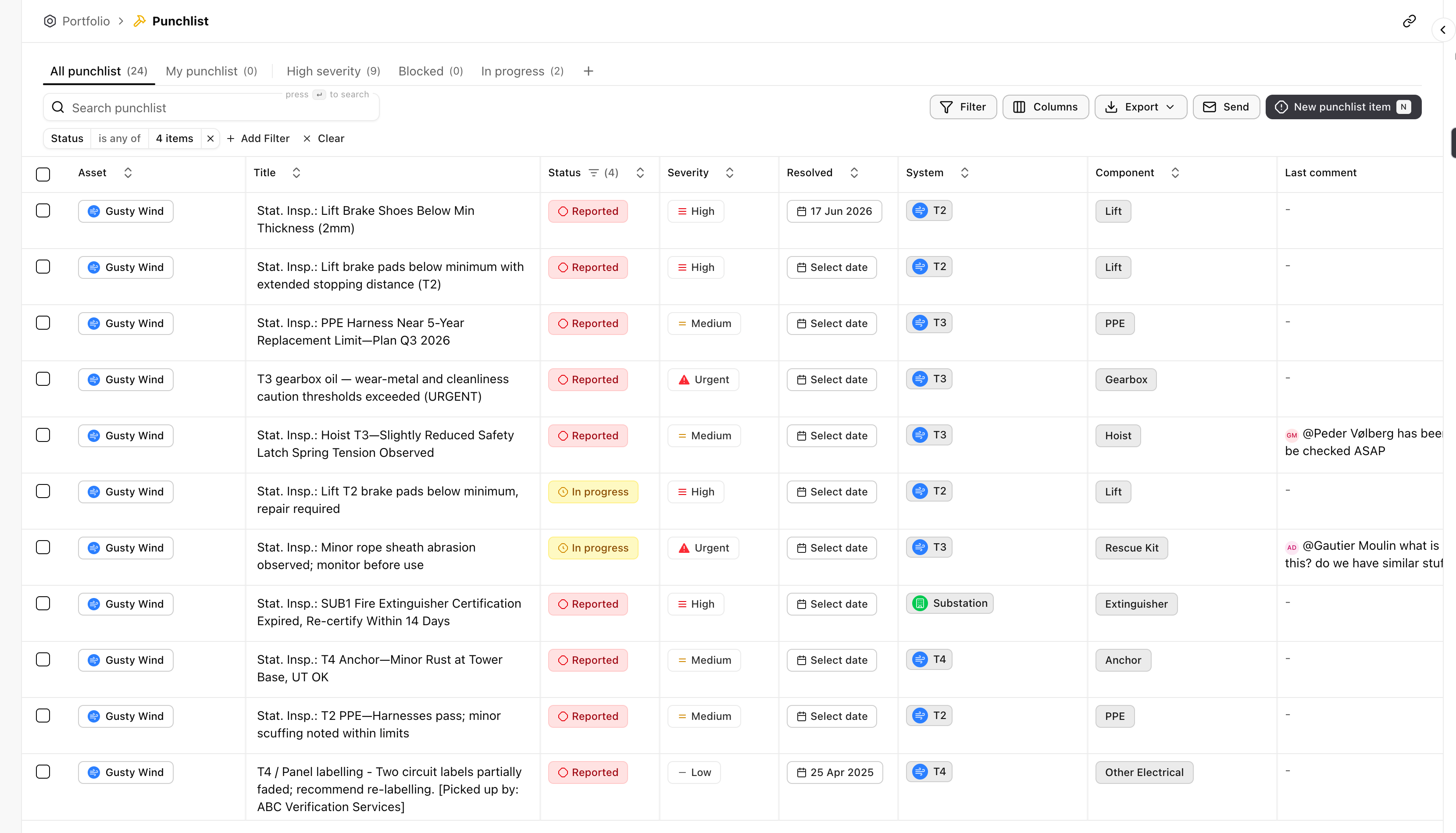Click Gusty Wind asset in PPE Harness row
This screenshot has width=1456, height=833.
pyautogui.click(x=126, y=323)
